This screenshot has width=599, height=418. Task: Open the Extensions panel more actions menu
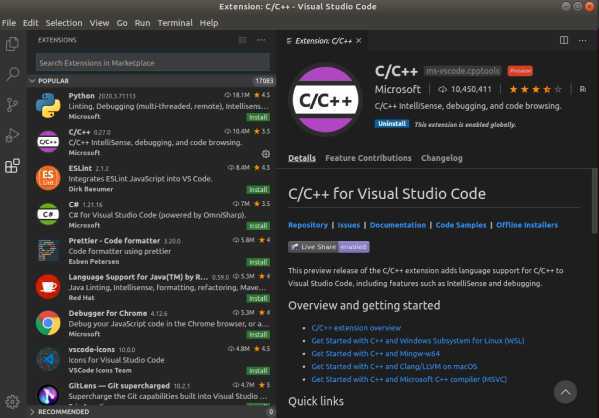click(x=261, y=40)
